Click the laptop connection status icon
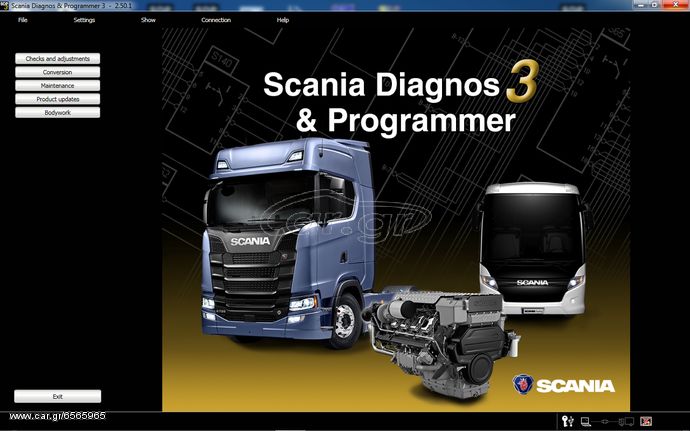The height and width of the screenshot is (431, 690). (585, 422)
